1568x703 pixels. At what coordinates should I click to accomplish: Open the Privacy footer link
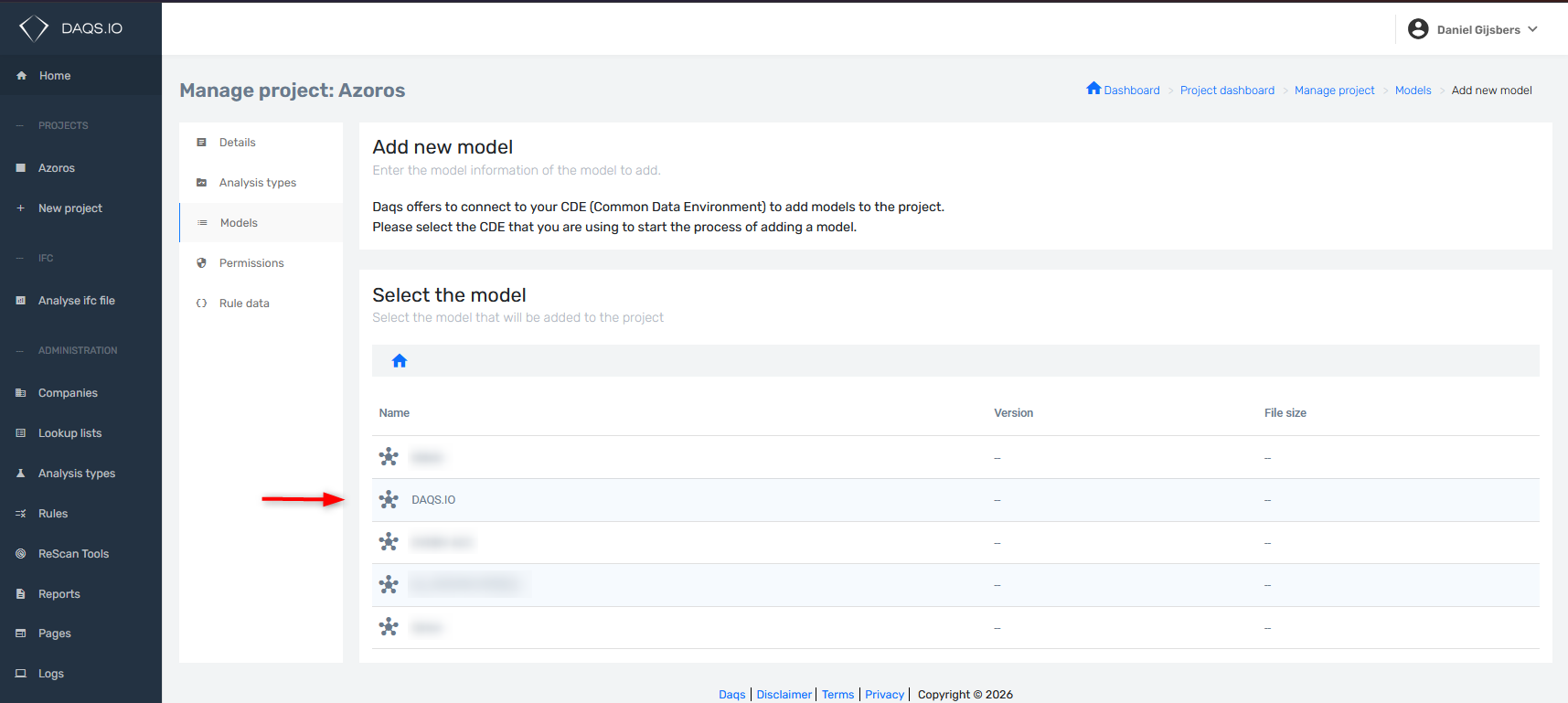pyautogui.click(x=884, y=695)
